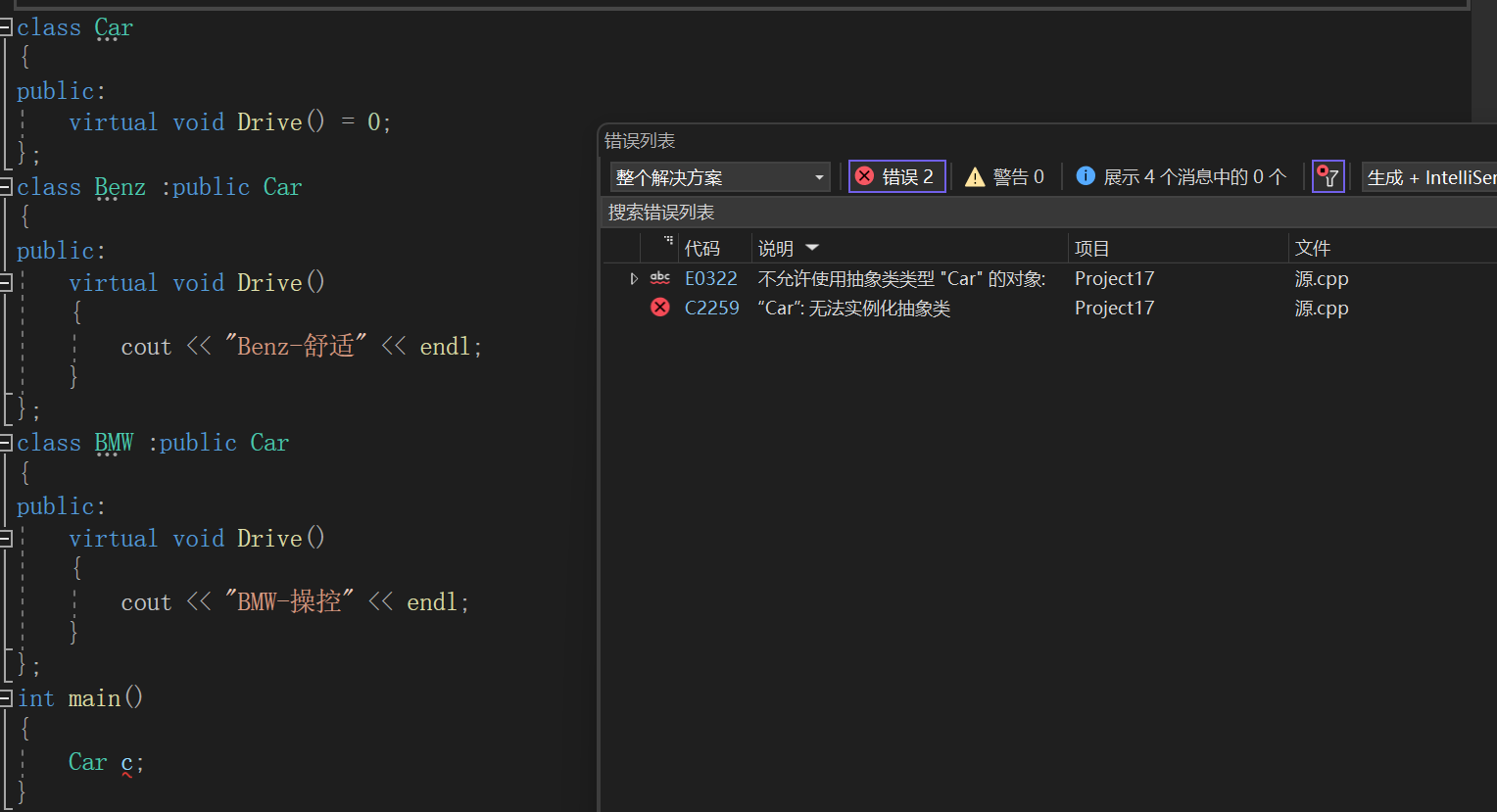Click 源.cpp in the C2259 row
Image resolution: width=1497 pixels, height=812 pixels.
pos(1322,309)
